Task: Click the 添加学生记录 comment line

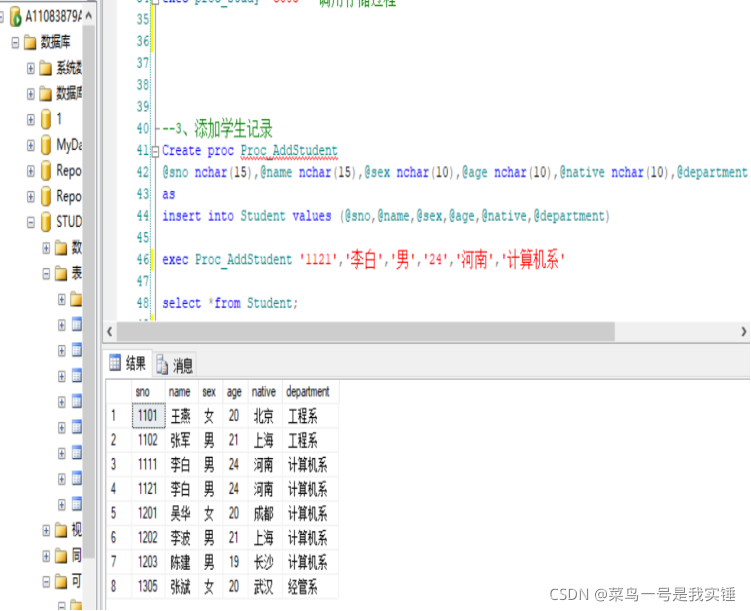Action: point(217,129)
